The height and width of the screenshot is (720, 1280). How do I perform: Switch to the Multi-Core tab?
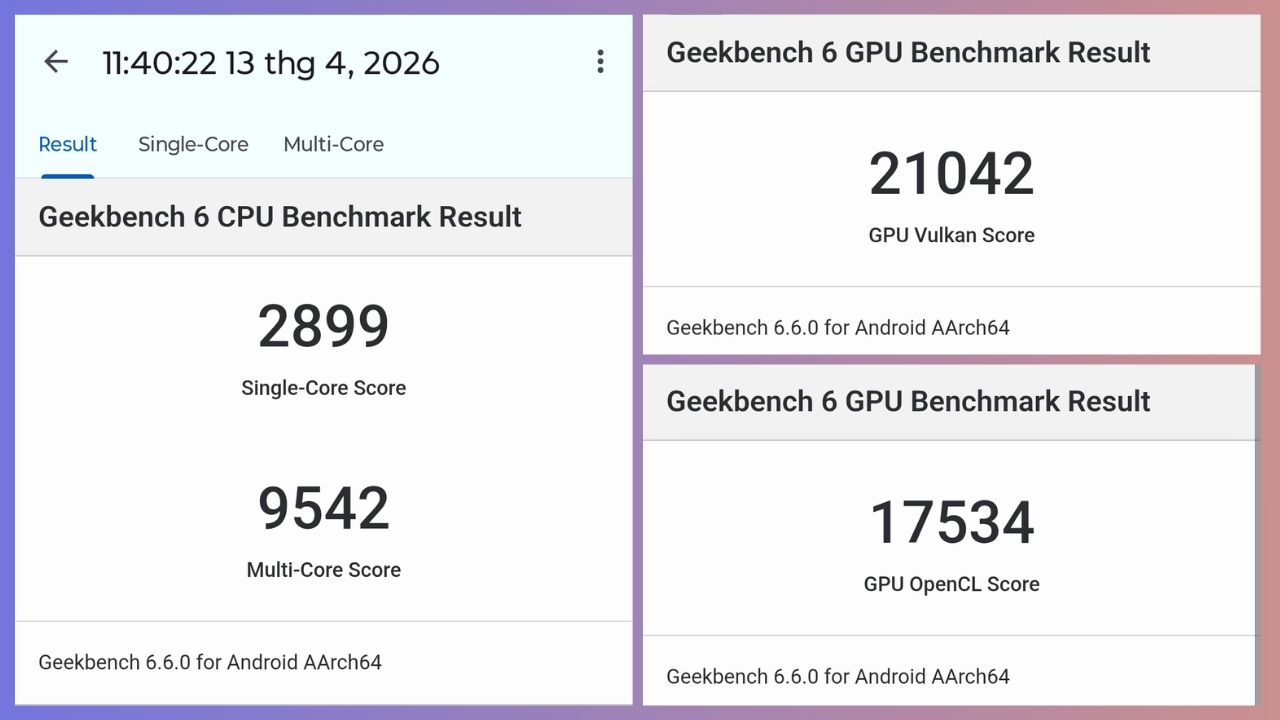point(333,144)
